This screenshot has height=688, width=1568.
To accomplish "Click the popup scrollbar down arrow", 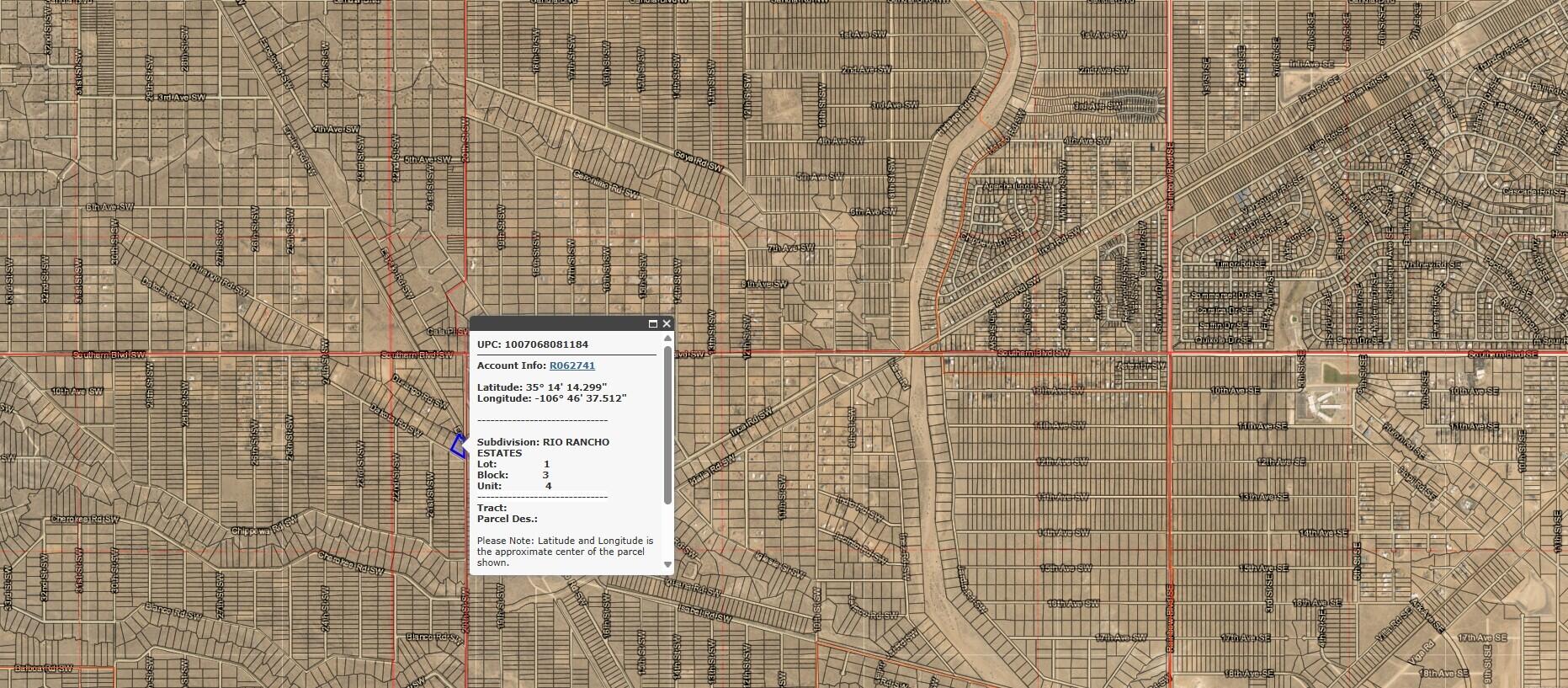I will pos(668,564).
